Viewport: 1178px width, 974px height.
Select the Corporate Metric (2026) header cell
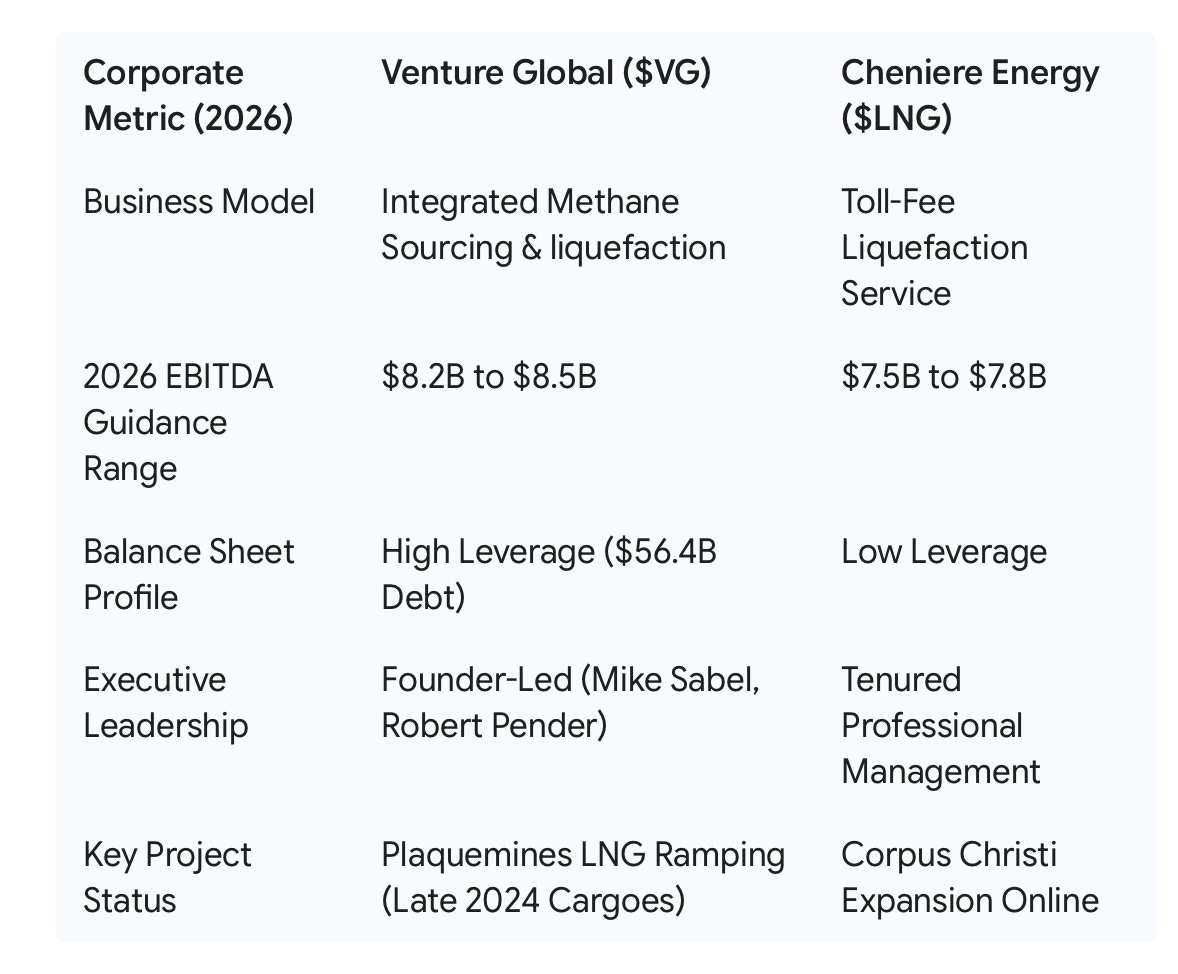[x=188, y=95]
